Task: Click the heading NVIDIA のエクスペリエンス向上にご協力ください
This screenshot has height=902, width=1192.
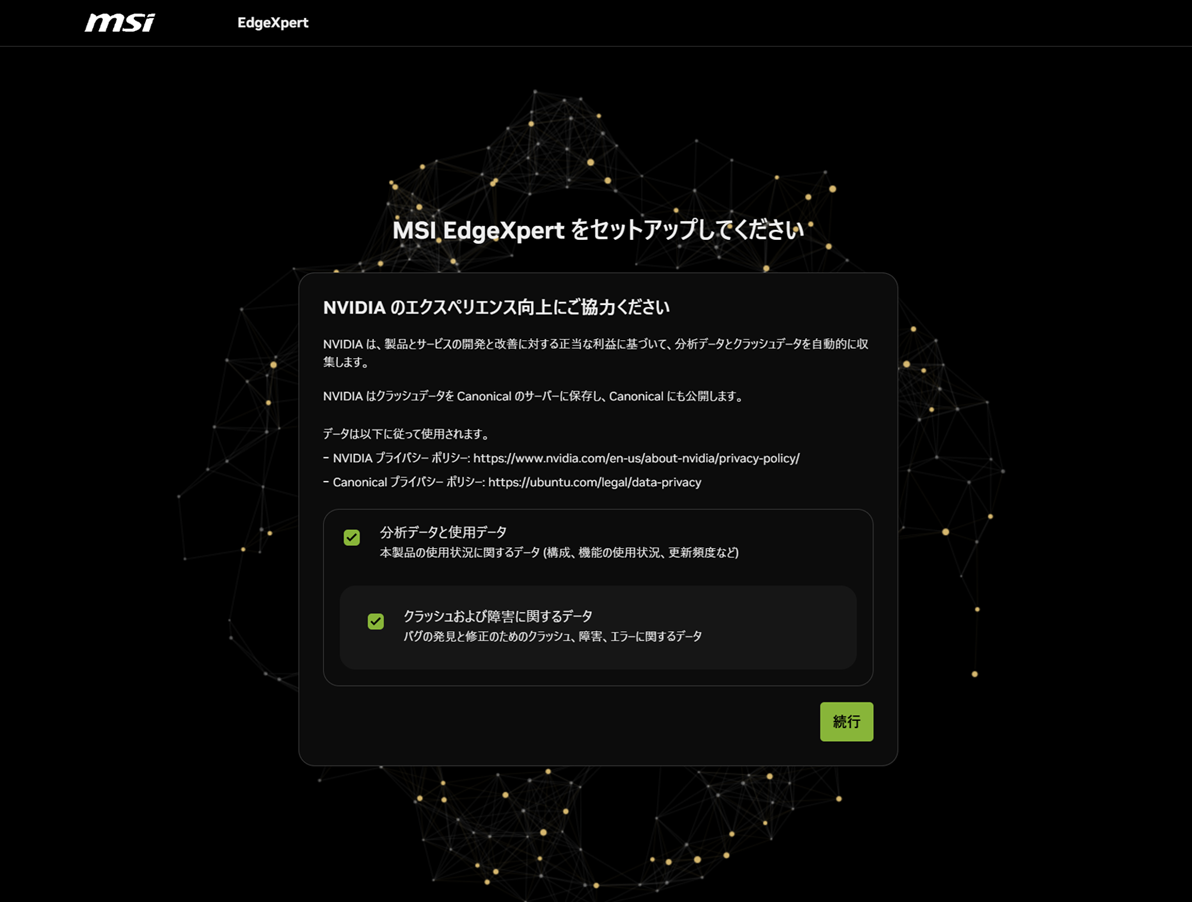Action: [x=496, y=307]
